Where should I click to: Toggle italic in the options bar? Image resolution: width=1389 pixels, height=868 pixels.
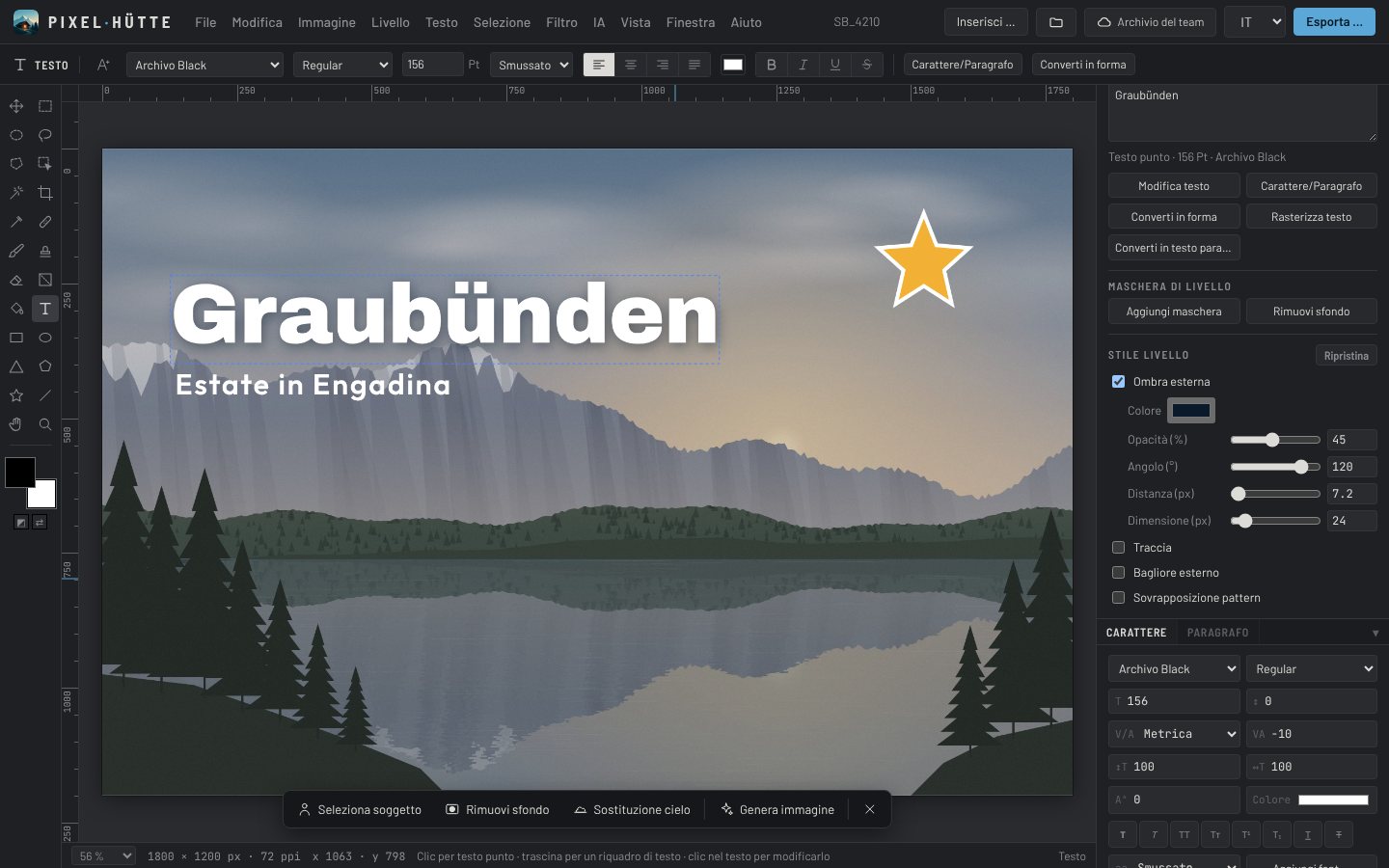point(803,65)
